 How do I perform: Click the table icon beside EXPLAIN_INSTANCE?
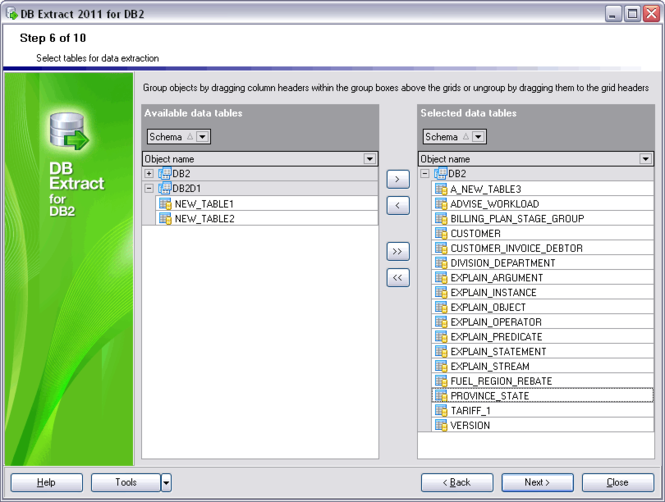(441, 293)
